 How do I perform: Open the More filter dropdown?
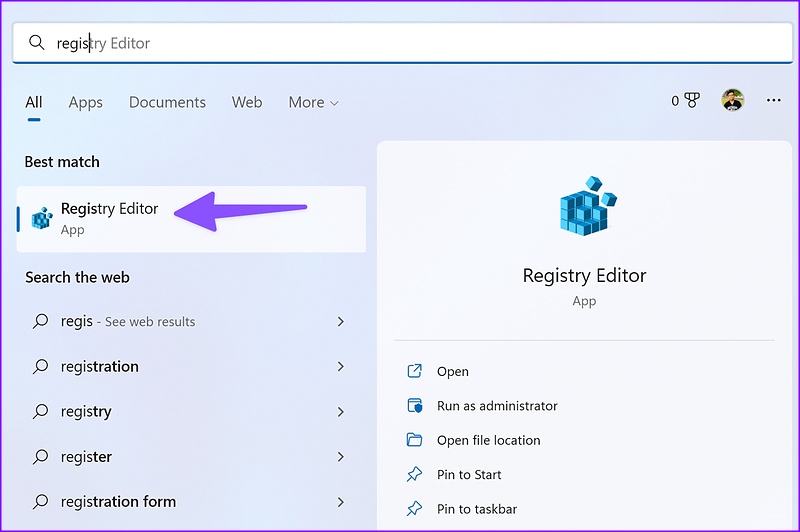tap(313, 103)
